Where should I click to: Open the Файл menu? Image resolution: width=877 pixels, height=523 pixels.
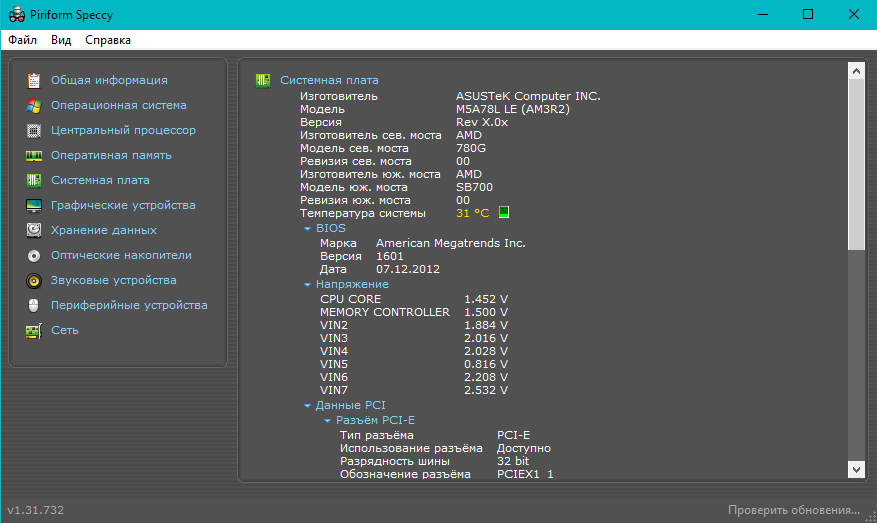(x=22, y=40)
